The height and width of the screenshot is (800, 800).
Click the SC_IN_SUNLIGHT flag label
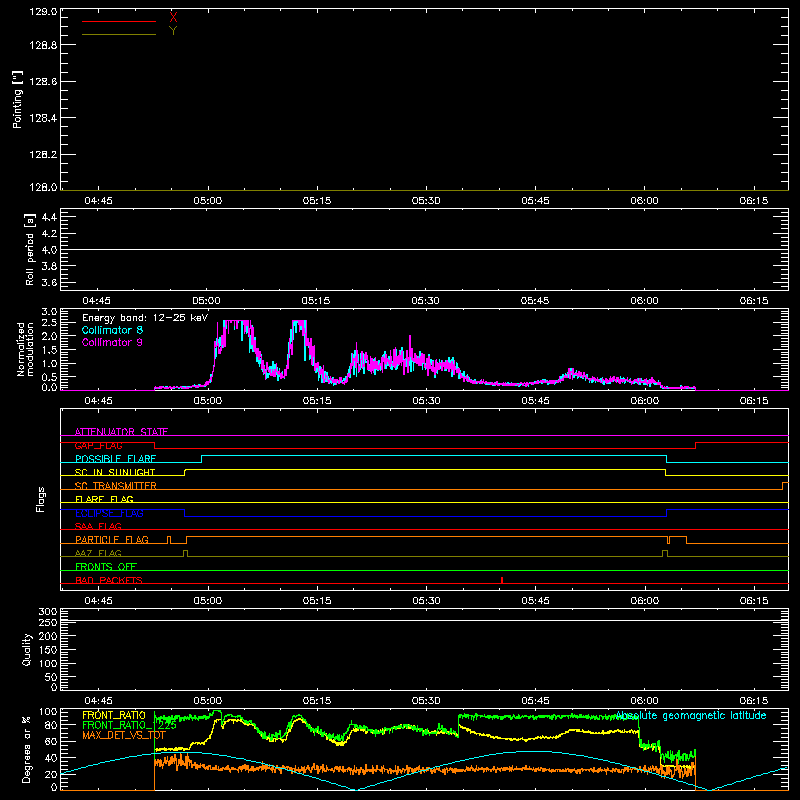115,472
